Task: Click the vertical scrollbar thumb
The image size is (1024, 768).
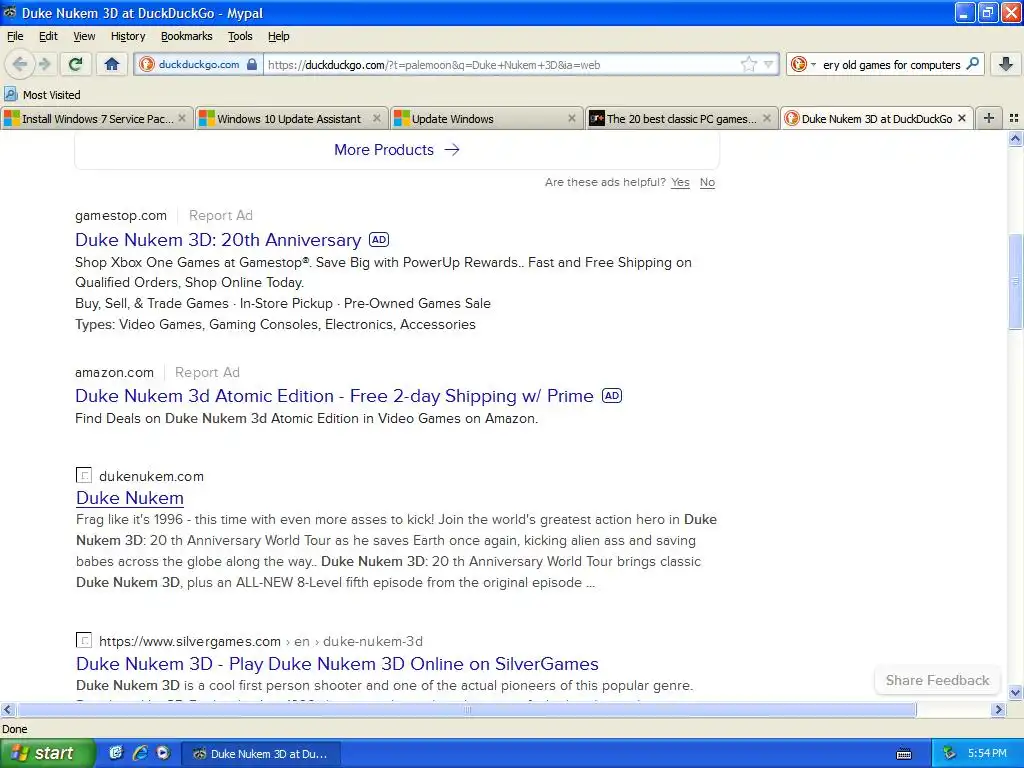Action: pos(1015,282)
